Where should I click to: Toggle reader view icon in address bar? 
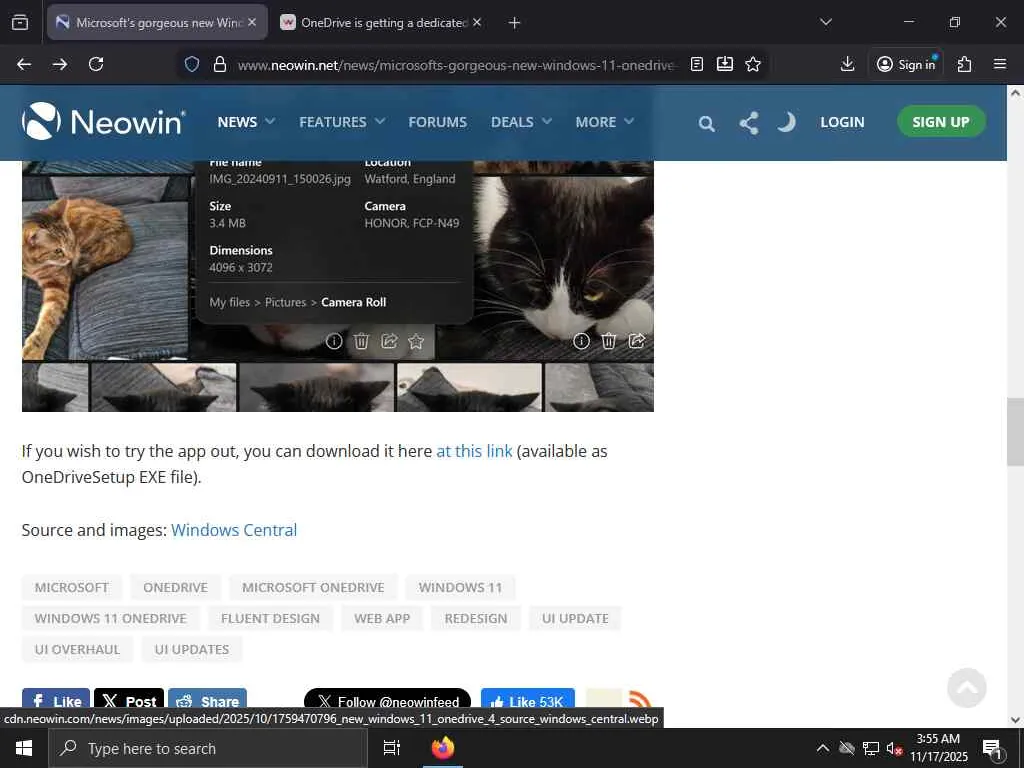click(x=697, y=64)
